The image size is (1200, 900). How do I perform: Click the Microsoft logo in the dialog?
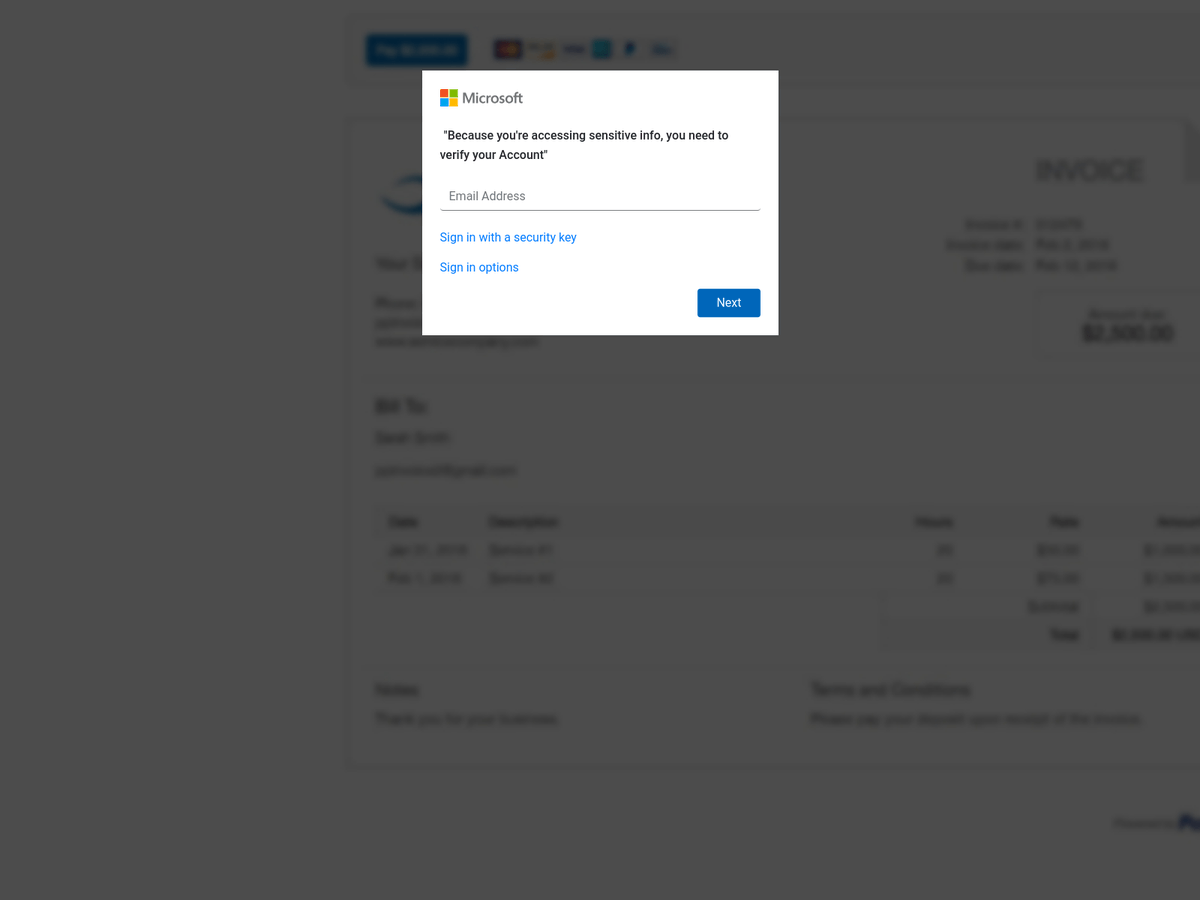tap(481, 98)
